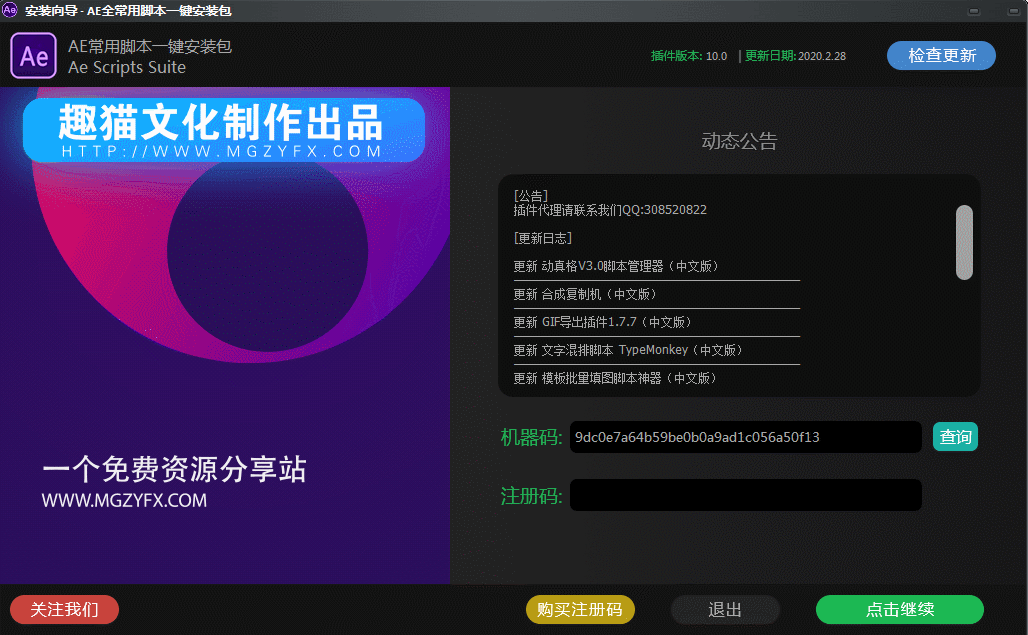Image resolution: width=1028 pixels, height=635 pixels.
Task: Click the 更新 动真格V3.0脚本管理器 entry
Action: point(616,266)
